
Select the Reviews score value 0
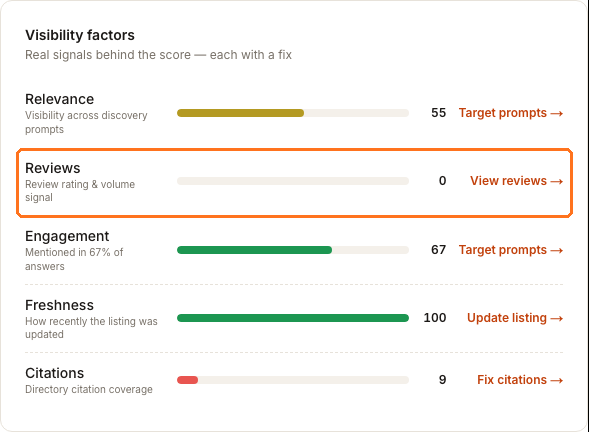point(443,181)
